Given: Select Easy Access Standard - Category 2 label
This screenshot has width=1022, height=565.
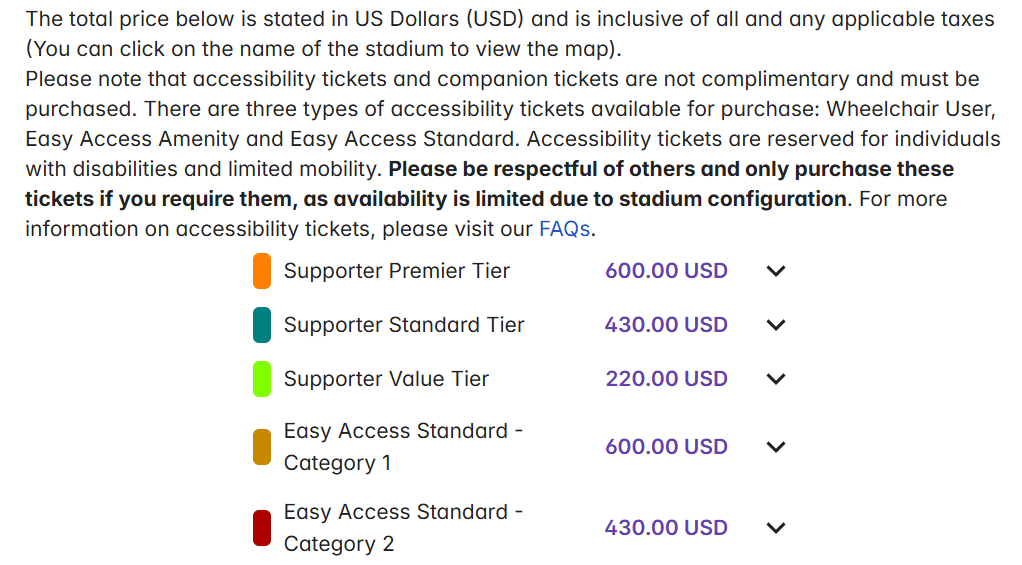Looking at the screenshot, I should click(x=403, y=528).
